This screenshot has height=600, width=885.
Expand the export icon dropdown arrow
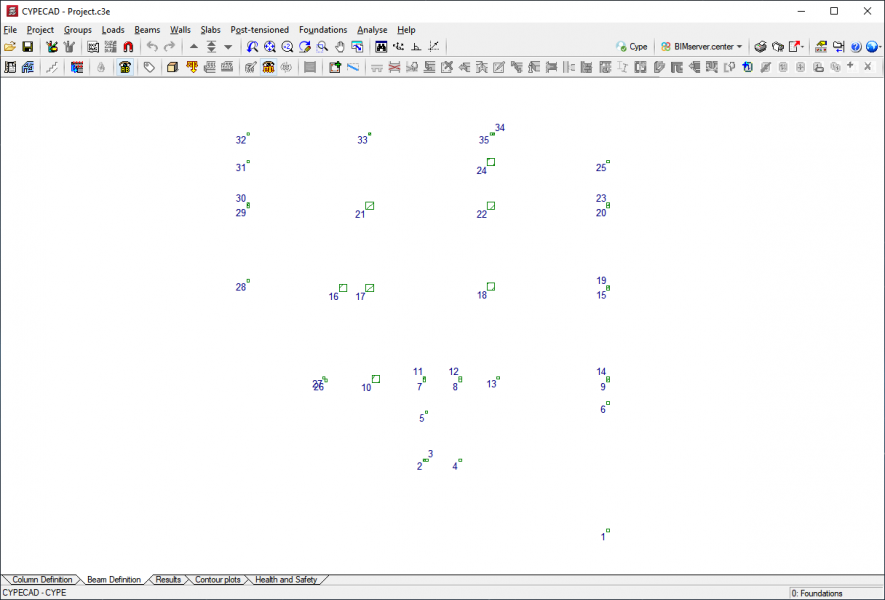[803, 47]
